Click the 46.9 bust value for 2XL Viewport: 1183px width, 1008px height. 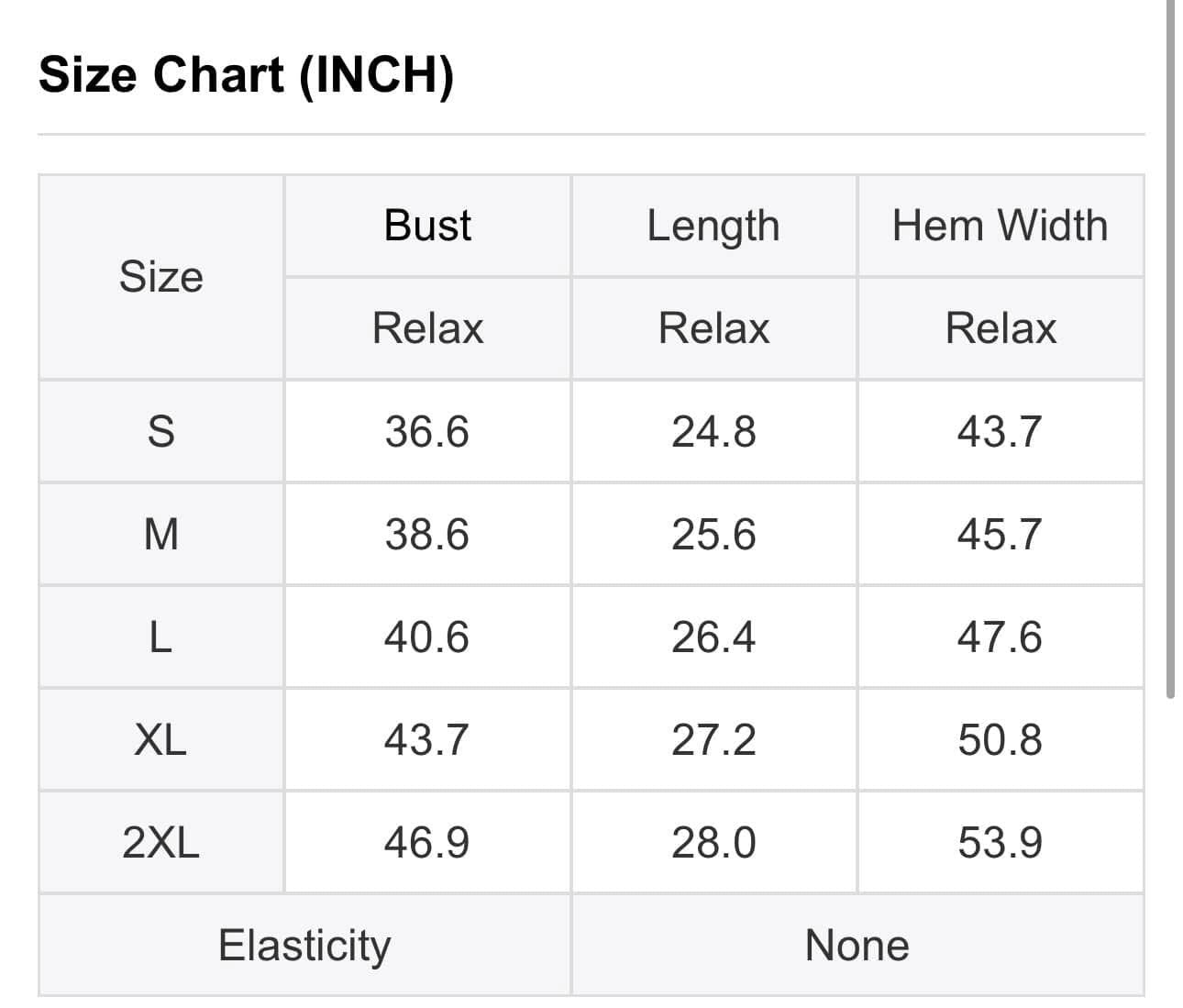(427, 842)
